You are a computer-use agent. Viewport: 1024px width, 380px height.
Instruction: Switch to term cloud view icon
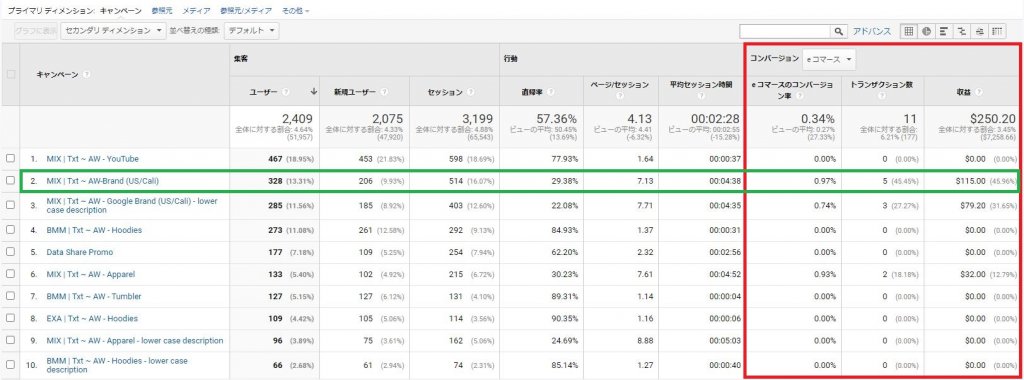(979, 31)
